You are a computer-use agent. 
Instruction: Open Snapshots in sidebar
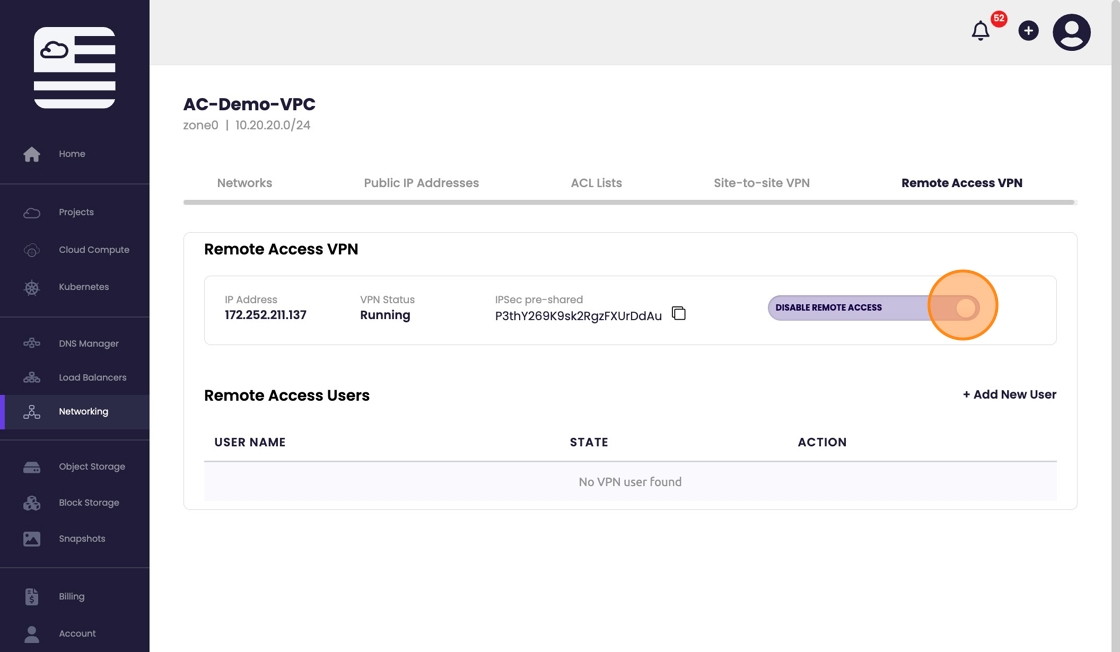coord(82,539)
